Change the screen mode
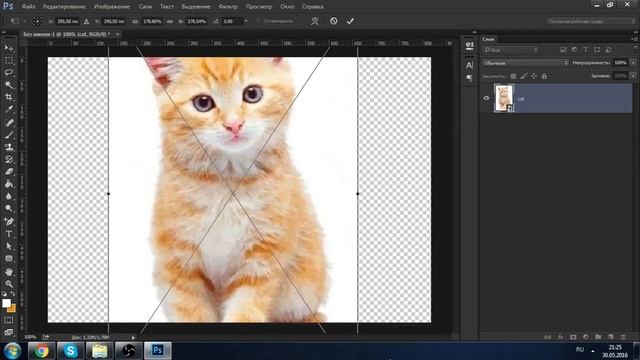The image size is (640, 360). (x=9, y=332)
